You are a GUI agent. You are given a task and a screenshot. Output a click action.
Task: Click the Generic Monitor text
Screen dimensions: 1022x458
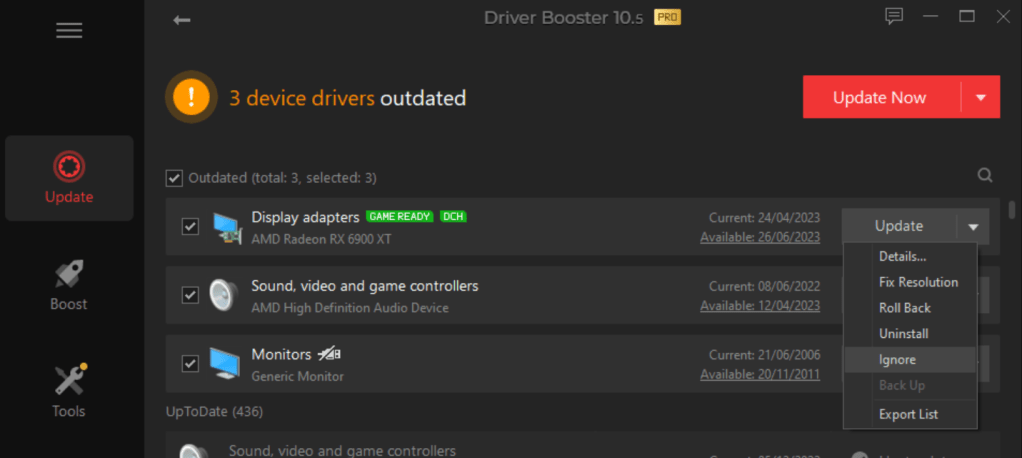click(x=297, y=376)
